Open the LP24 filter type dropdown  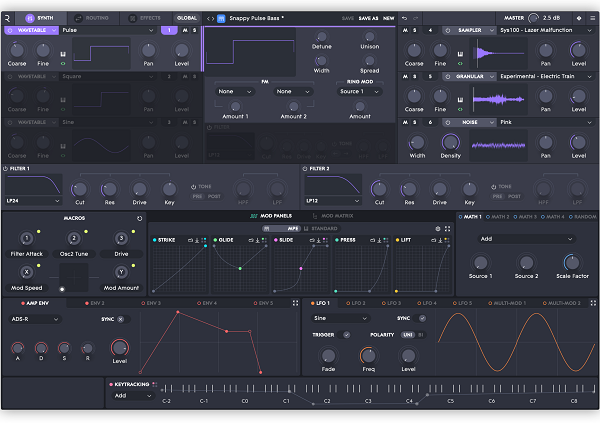click(x=33, y=201)
